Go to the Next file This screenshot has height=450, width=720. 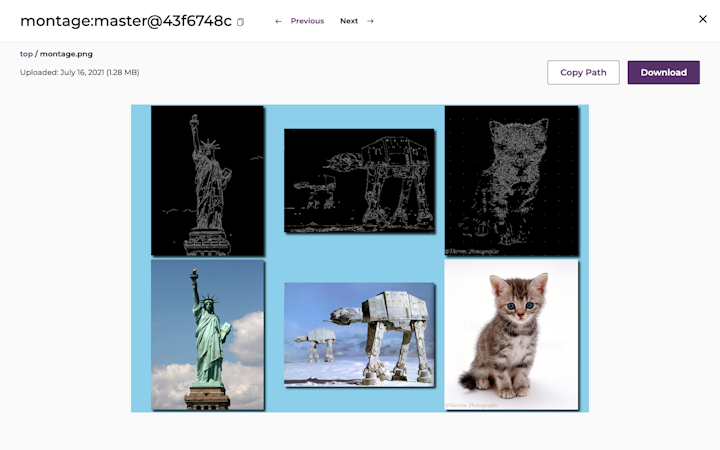click(349, 21)
